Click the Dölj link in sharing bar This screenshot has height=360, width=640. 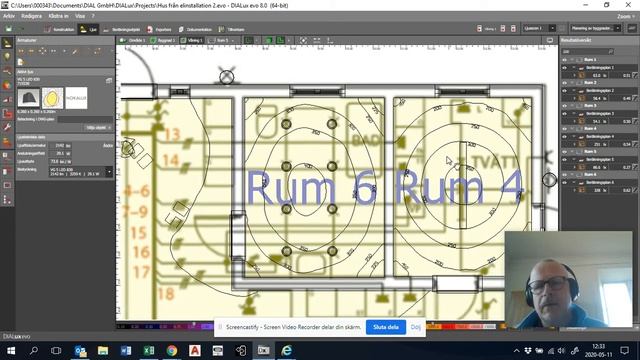(x=416, y=327)
